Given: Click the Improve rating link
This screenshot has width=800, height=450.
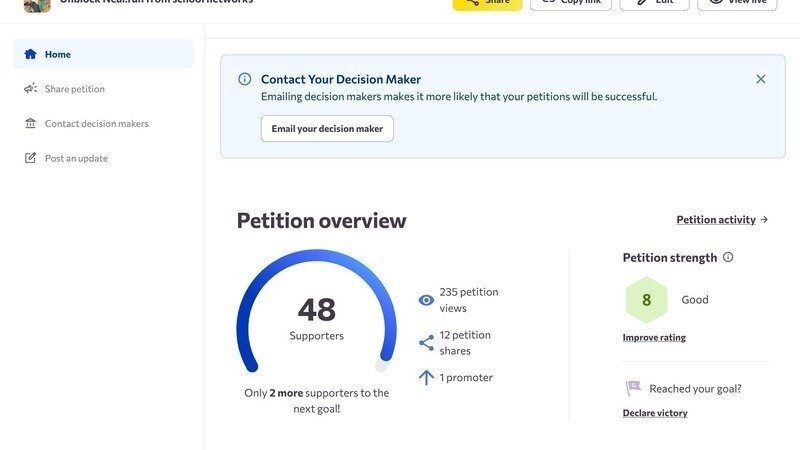Looking at the screenshot, I should coord(654,338).
